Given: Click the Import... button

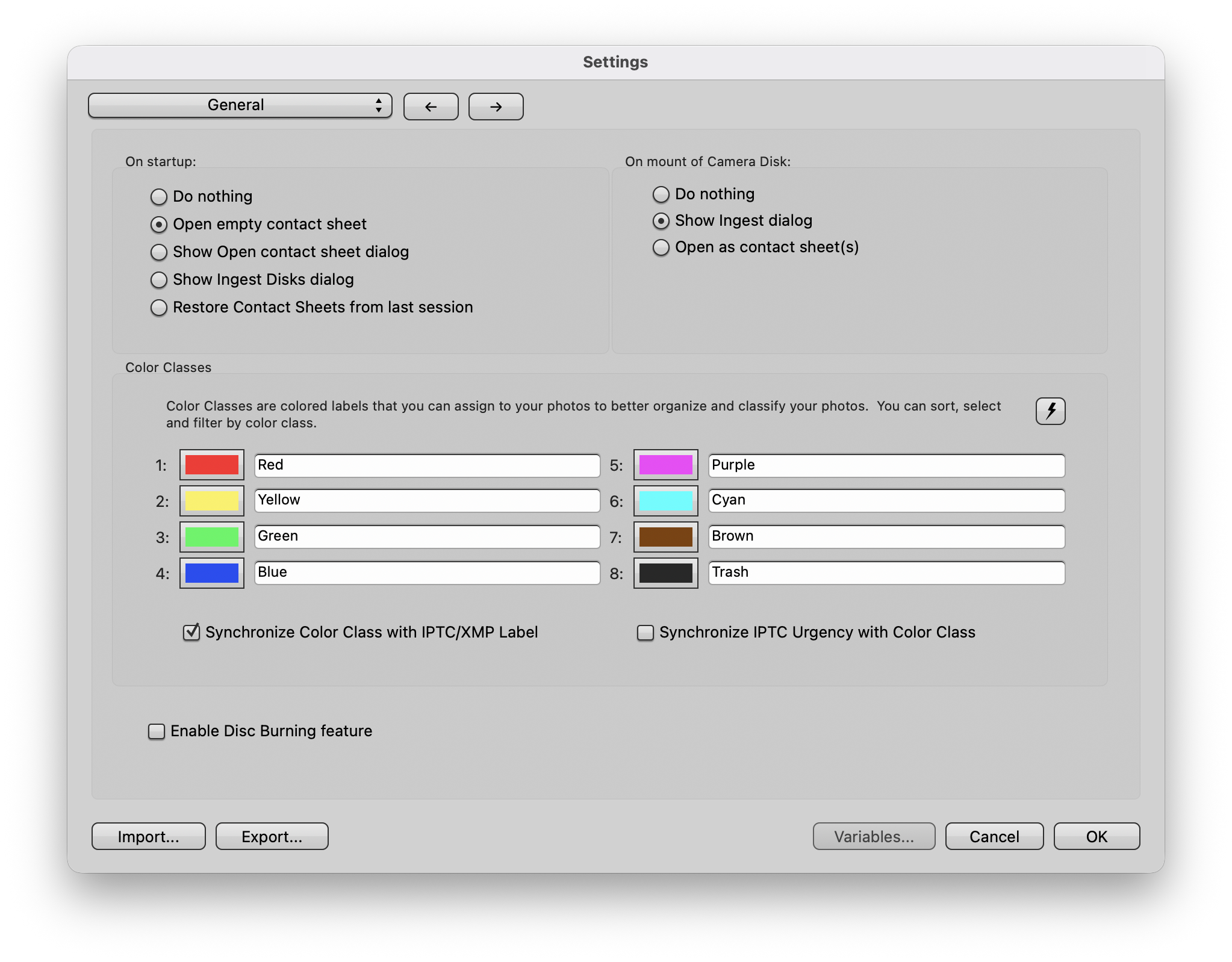Looking at the screenshot, I should (x=148, y=836).
